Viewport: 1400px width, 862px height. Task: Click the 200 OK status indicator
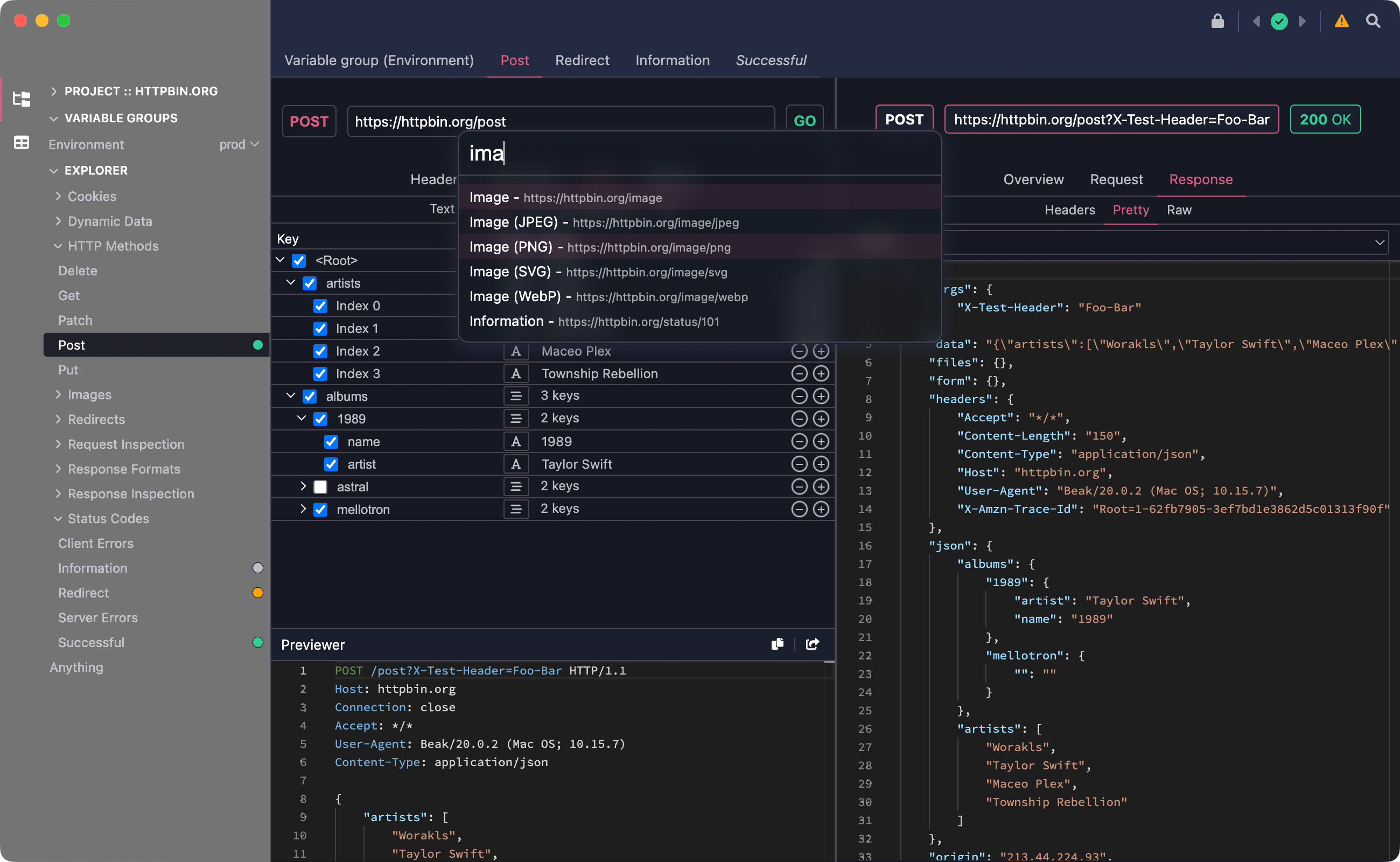[x=1325, y=119]
